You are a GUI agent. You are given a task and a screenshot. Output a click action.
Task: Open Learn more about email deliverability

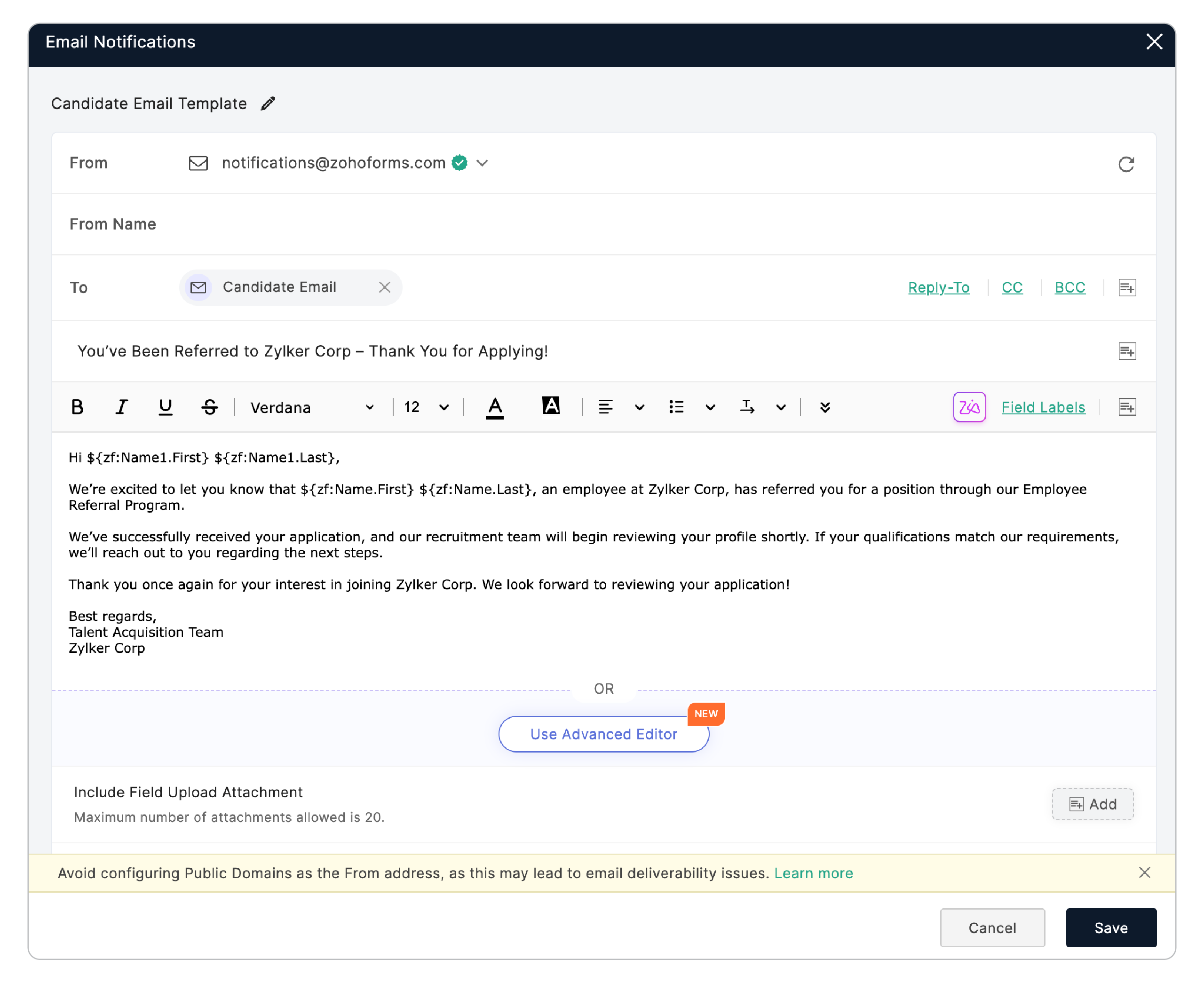coord(814,872)
